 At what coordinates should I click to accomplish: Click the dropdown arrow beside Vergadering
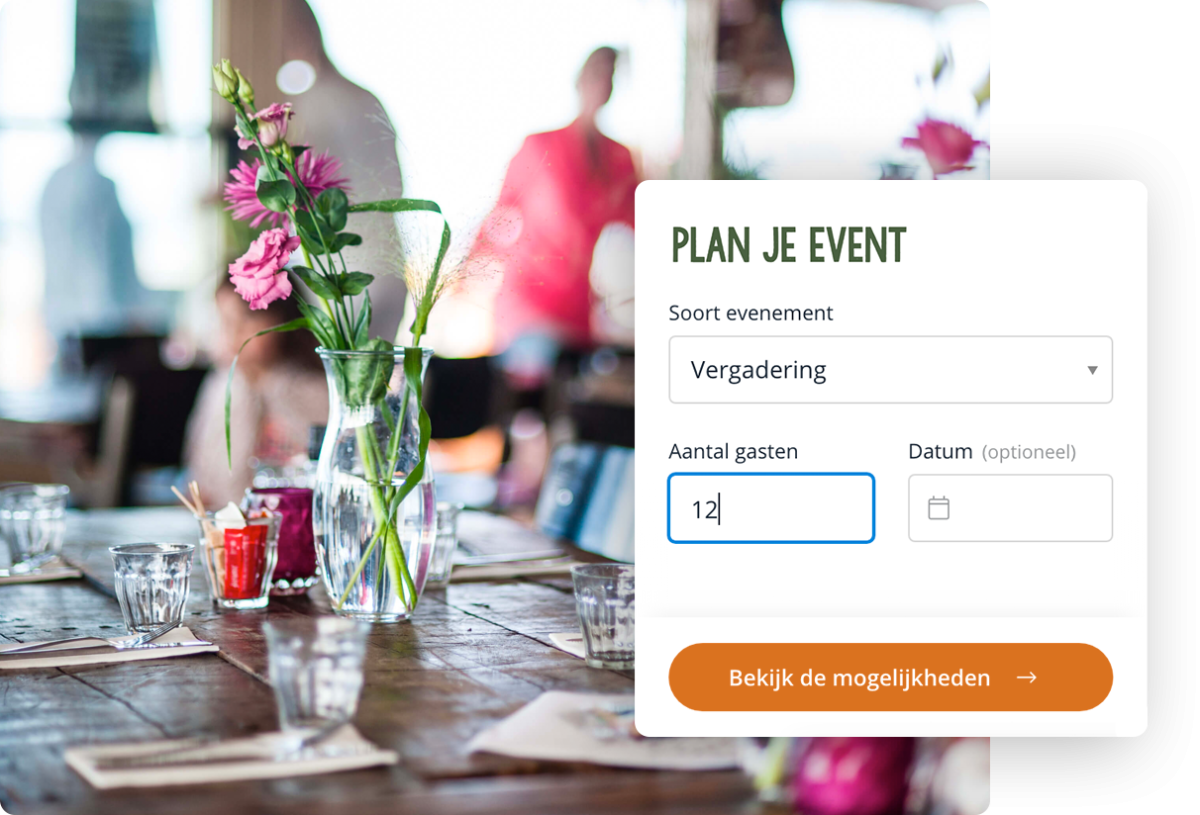[1092, 370]
